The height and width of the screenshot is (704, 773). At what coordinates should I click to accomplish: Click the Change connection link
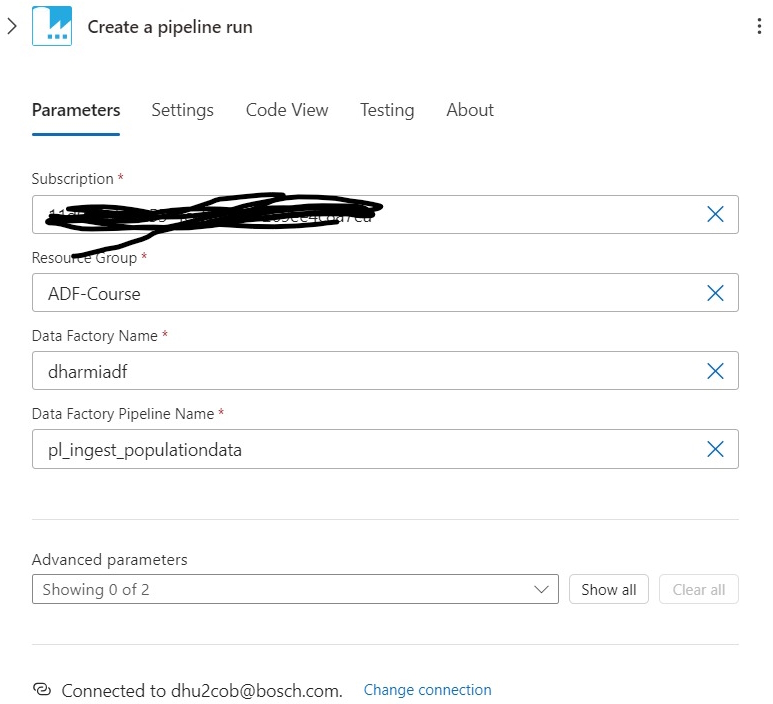427,690
